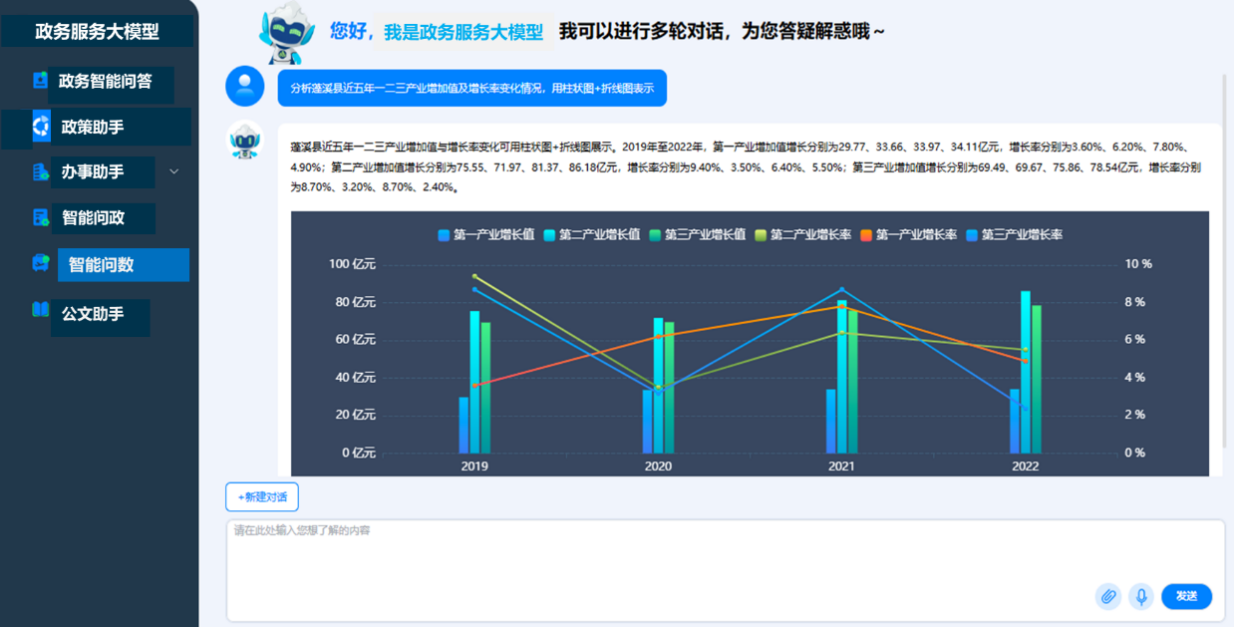Viewport: 1234px width, 627px height.
Task: Click the 发送 send button
Action: (1186, 596)
